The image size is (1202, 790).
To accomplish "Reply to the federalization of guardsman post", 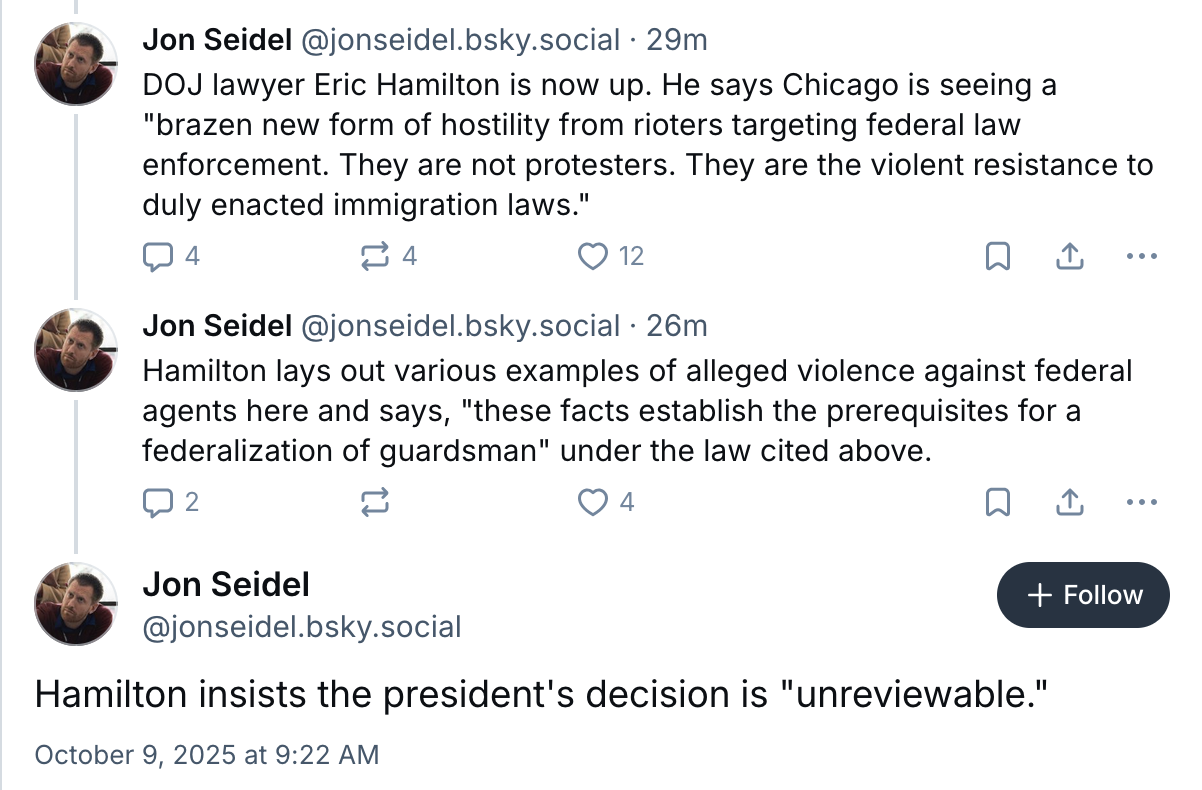I will click(158, 501).
